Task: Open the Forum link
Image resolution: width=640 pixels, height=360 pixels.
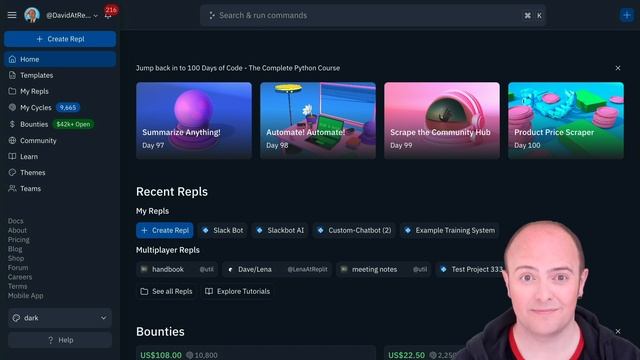Action: click(18, 268)
